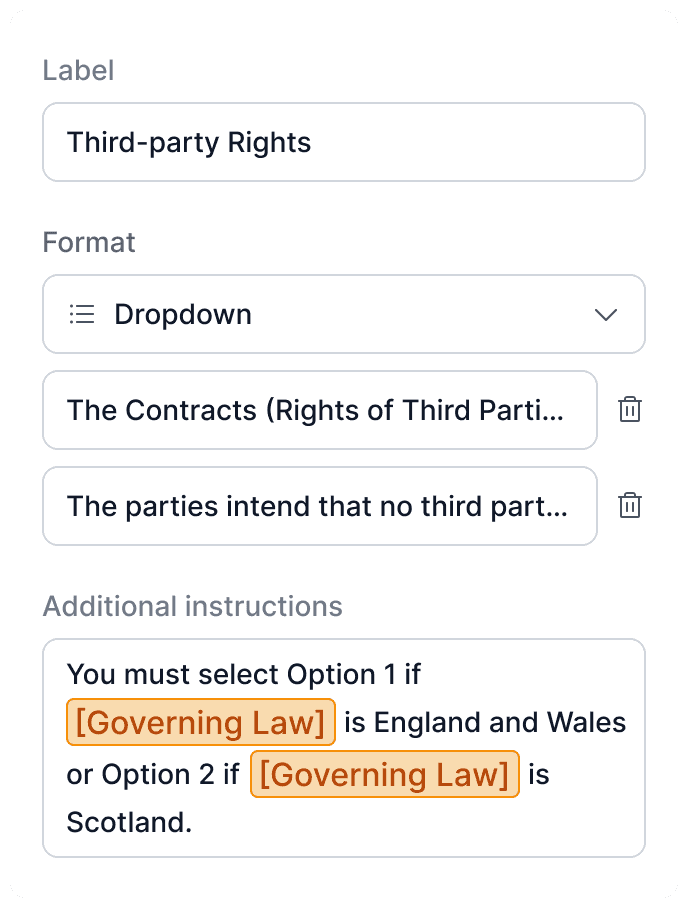Click the 'Label' heading text
This screenshot has height=908, width=688.
tap(78, 71)
